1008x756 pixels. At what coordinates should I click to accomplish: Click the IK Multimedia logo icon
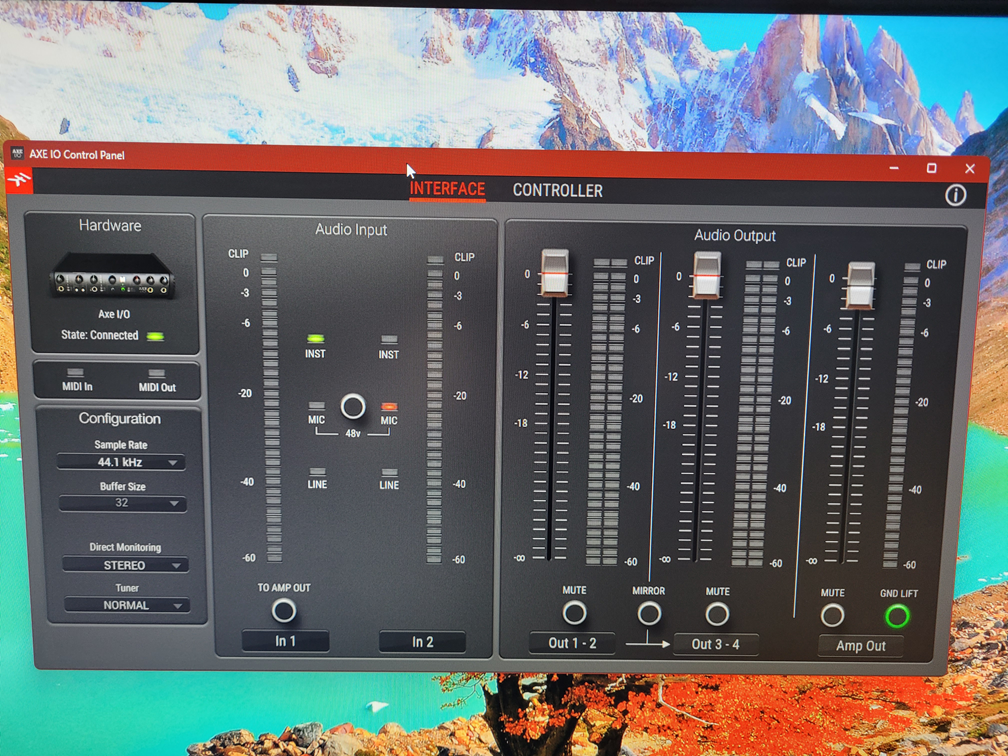tap(19, 181)
